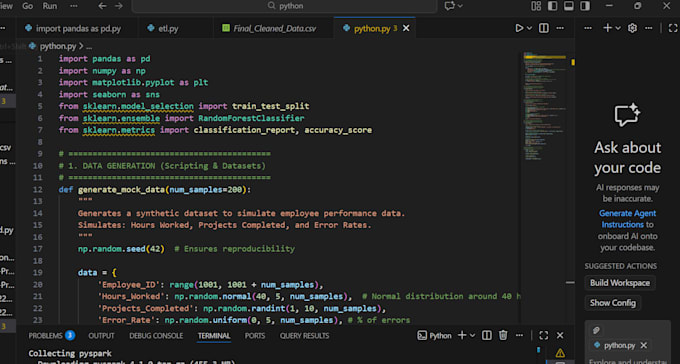Maximize the chat panel with the fullscreen icon
Screen dimensions: 680x364
coord(673,28)
